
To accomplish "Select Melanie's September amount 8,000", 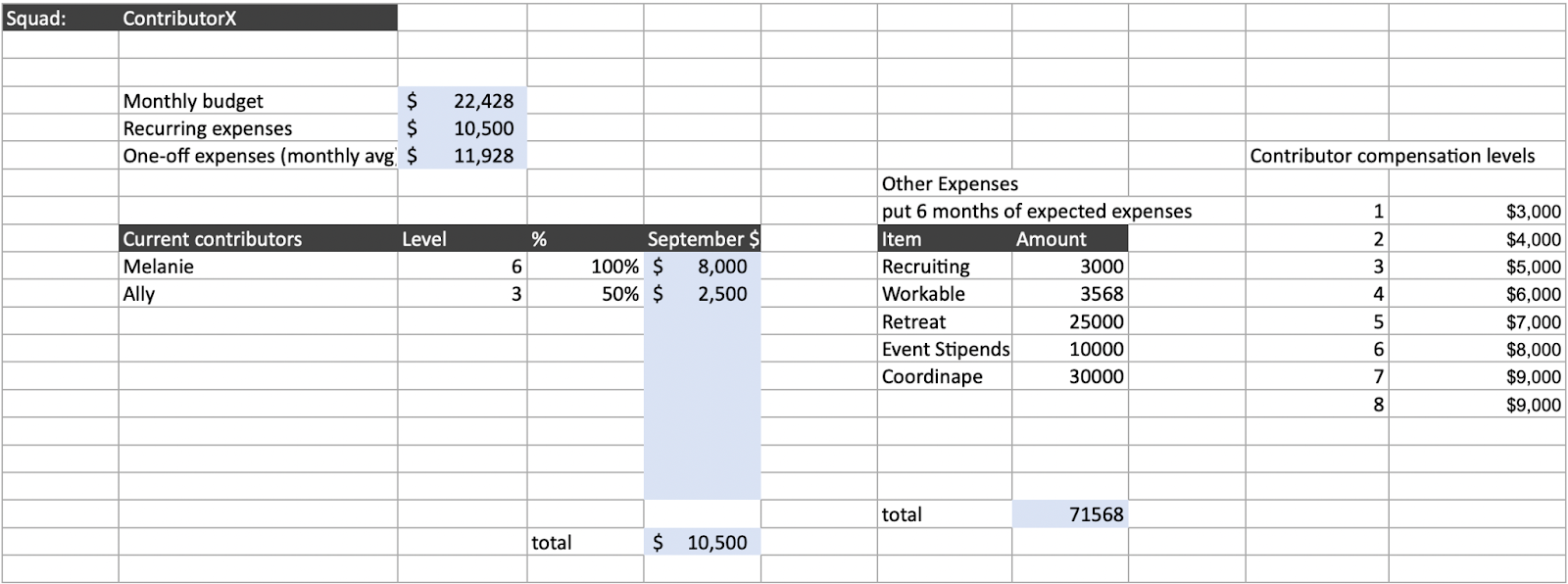I will [702, 267].
